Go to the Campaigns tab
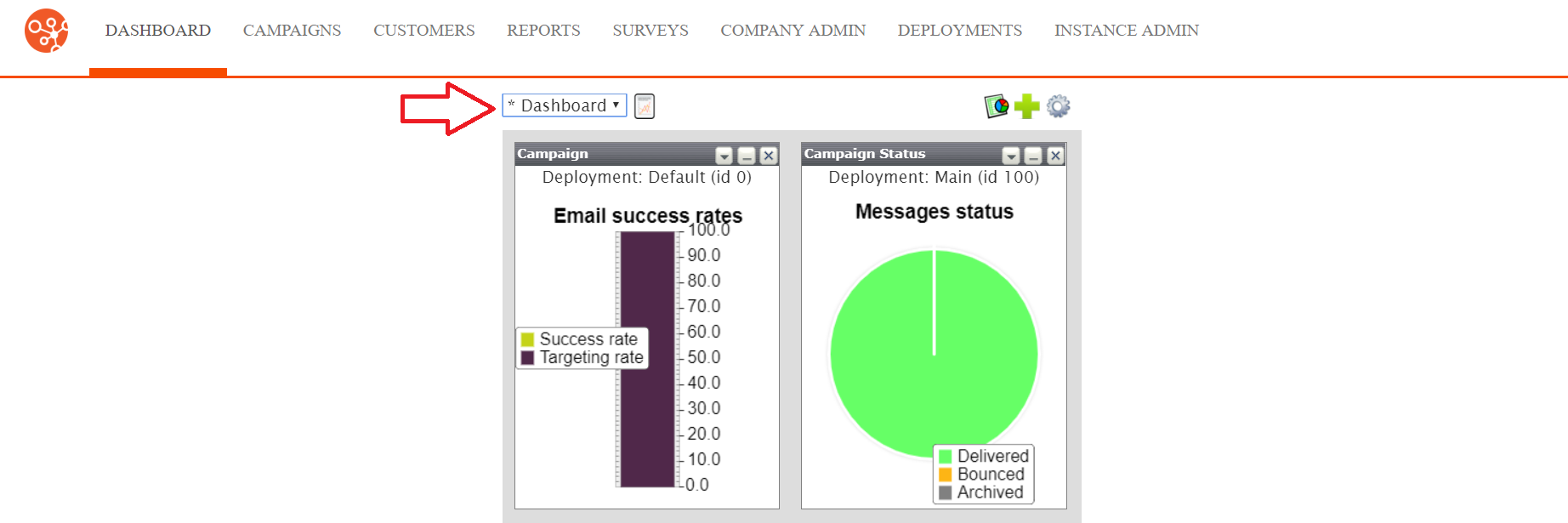1568x523 pixels. 292,31
